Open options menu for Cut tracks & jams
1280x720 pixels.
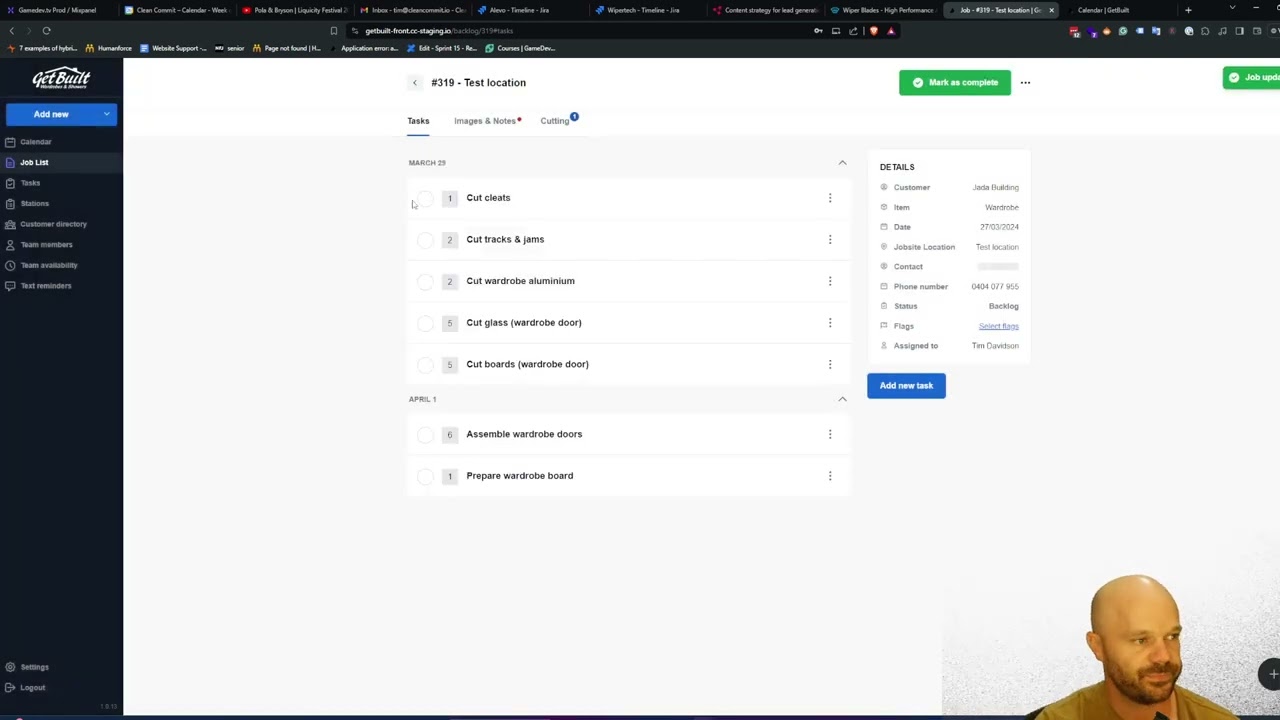click(830, 240)
